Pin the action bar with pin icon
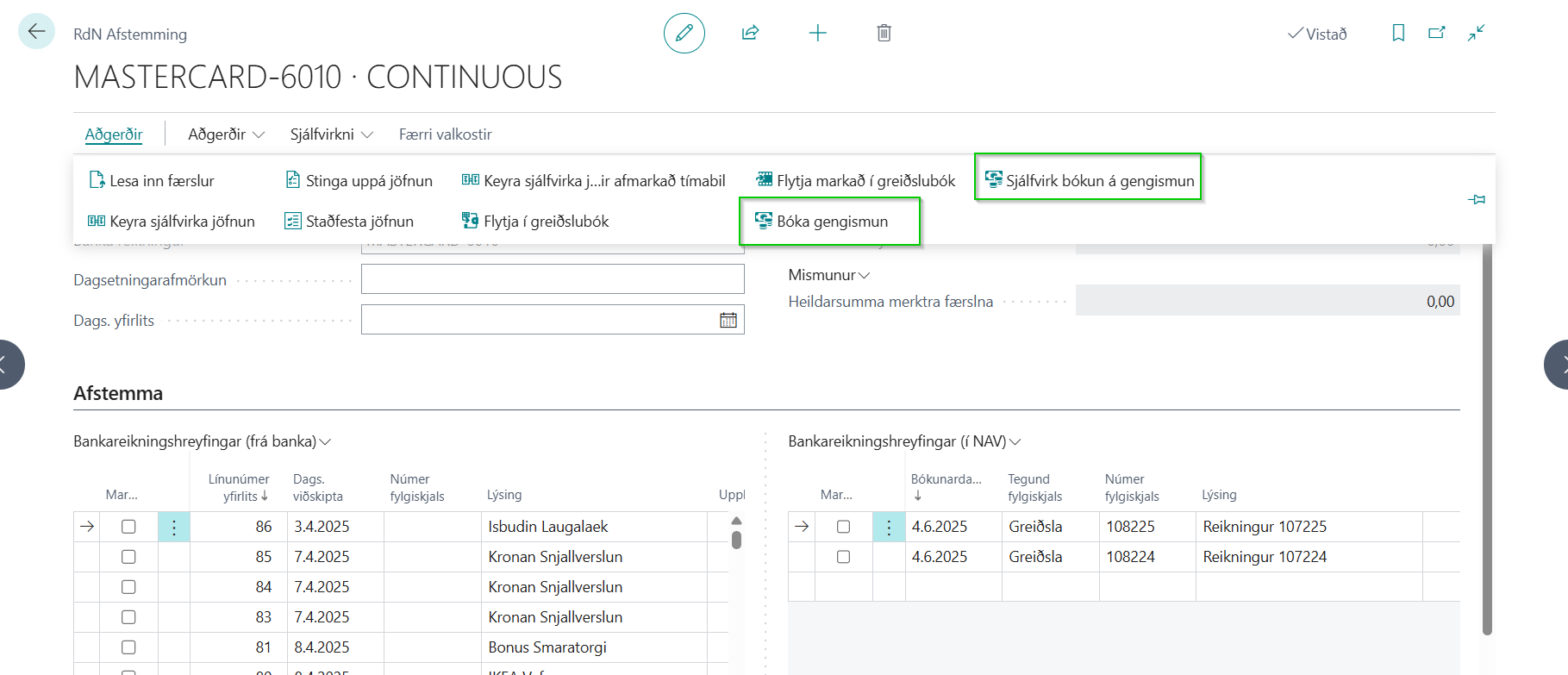Screen dimensions: 1568x675 (1476, 199)
